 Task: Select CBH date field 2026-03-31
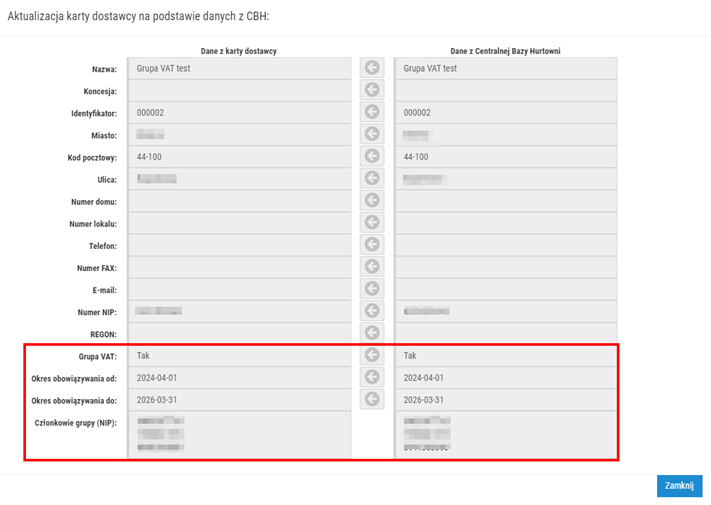506,400
